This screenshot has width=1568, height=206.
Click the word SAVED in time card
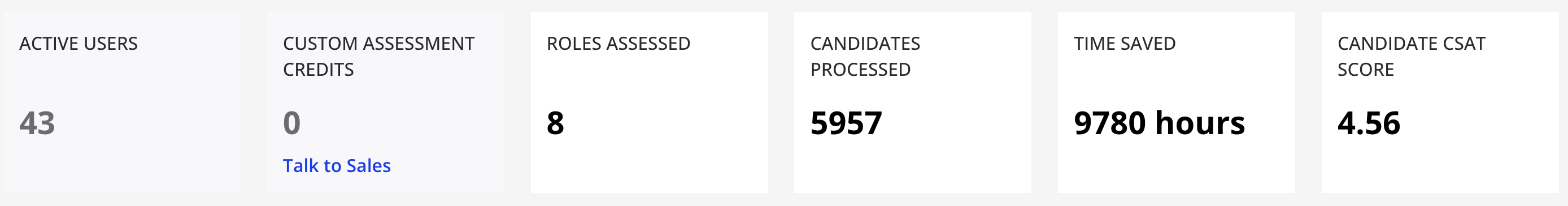(1151, 44)
